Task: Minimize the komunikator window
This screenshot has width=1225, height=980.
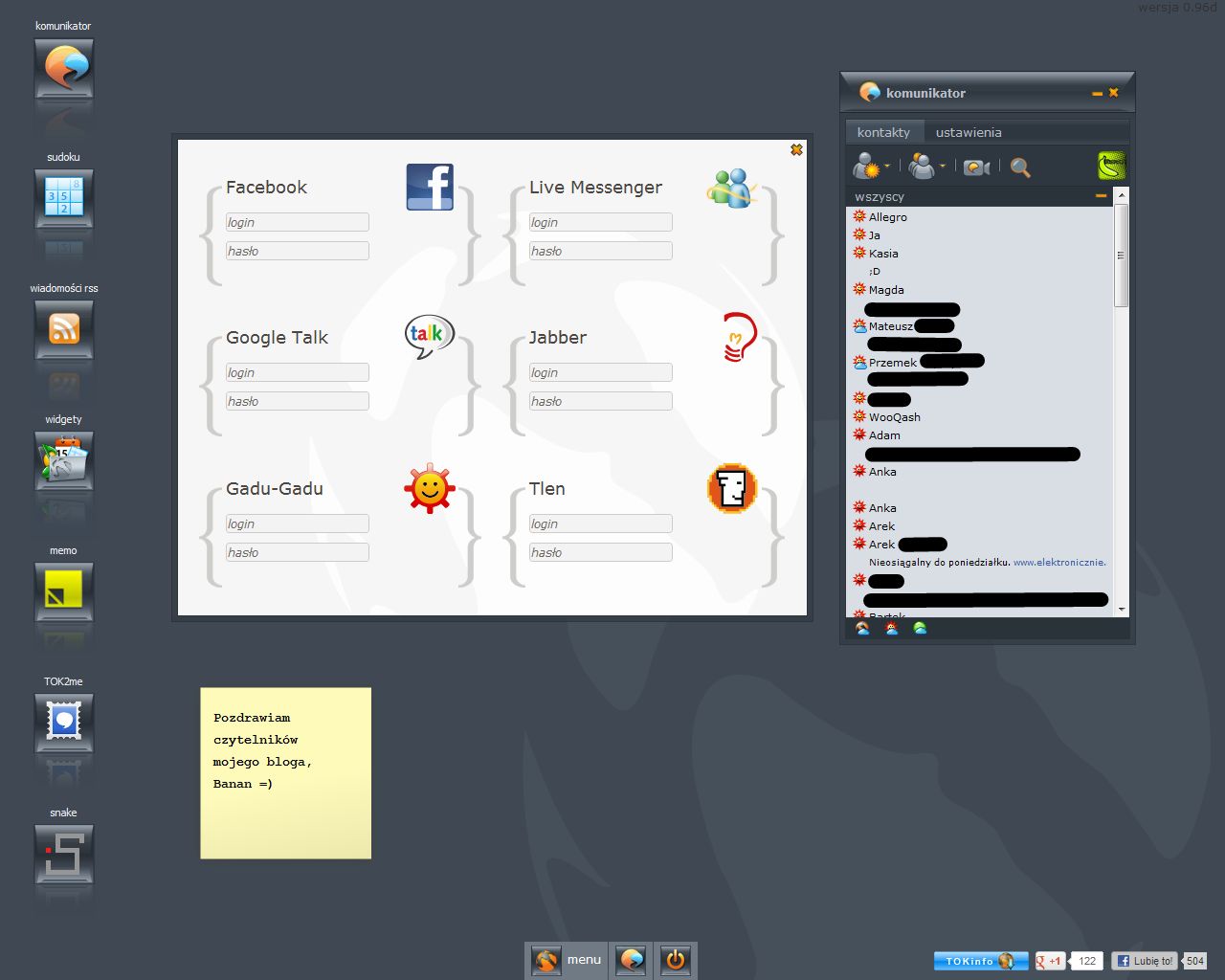Action: pyautogui.click(x=1098, y=93)
